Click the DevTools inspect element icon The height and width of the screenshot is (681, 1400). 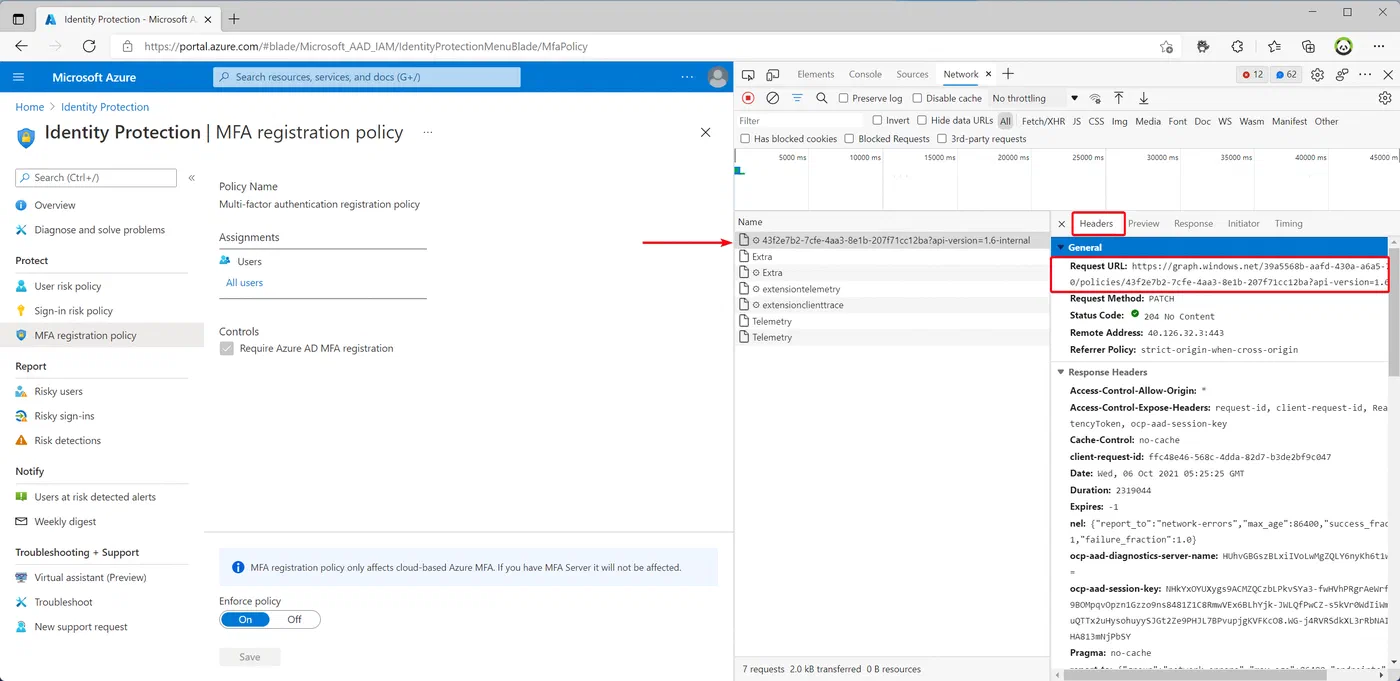coord(748,75)
